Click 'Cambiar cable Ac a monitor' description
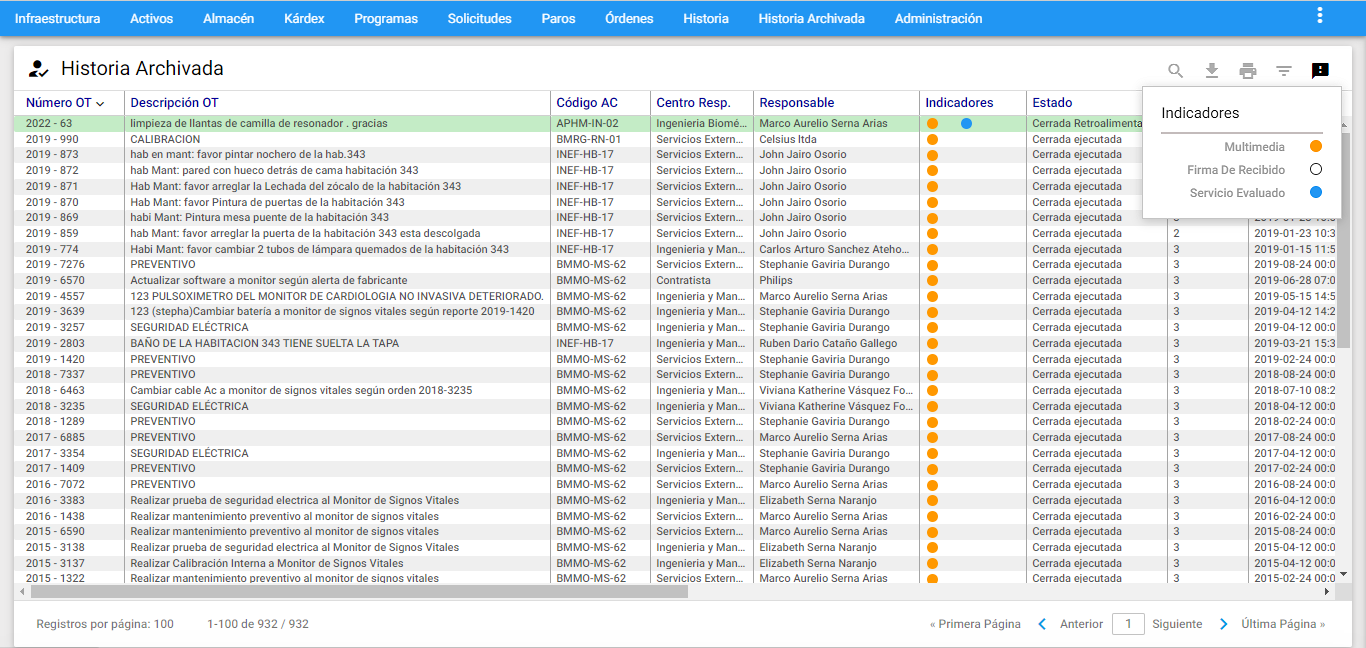 tap(301, 390)
